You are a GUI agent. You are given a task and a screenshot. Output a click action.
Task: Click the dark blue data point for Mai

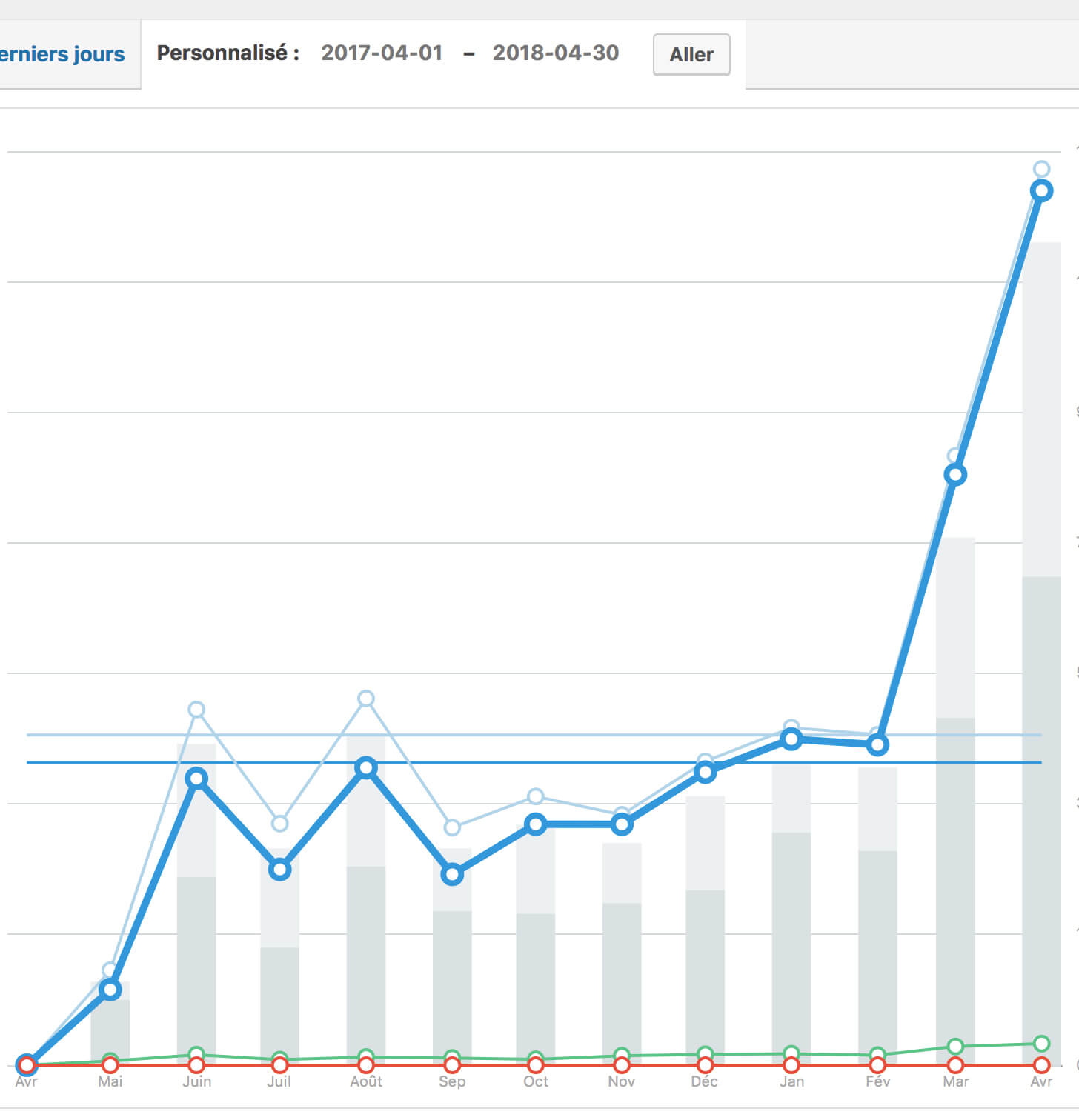110,990
